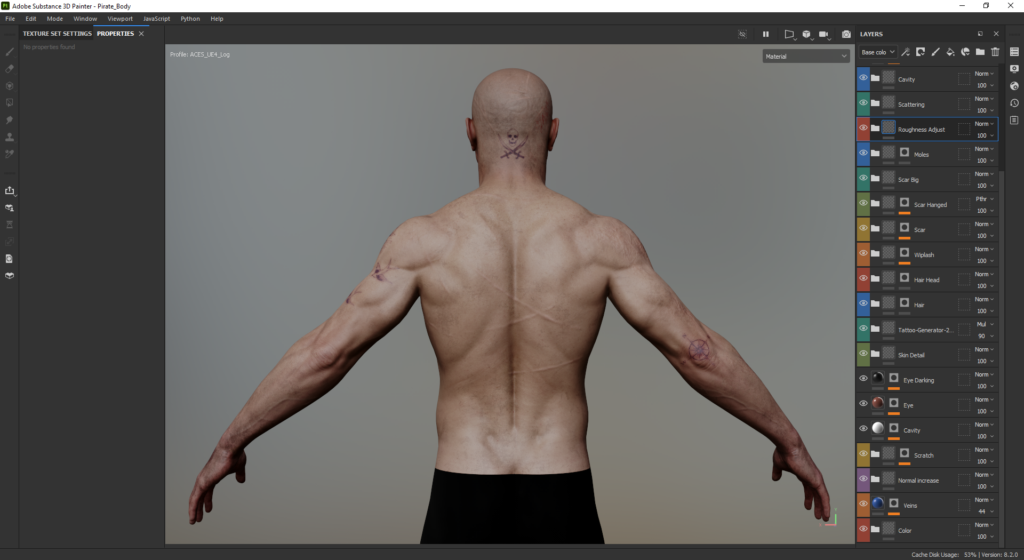Select the Clone stamp tool
1024x560 pixels.
(x=10, y=137)
